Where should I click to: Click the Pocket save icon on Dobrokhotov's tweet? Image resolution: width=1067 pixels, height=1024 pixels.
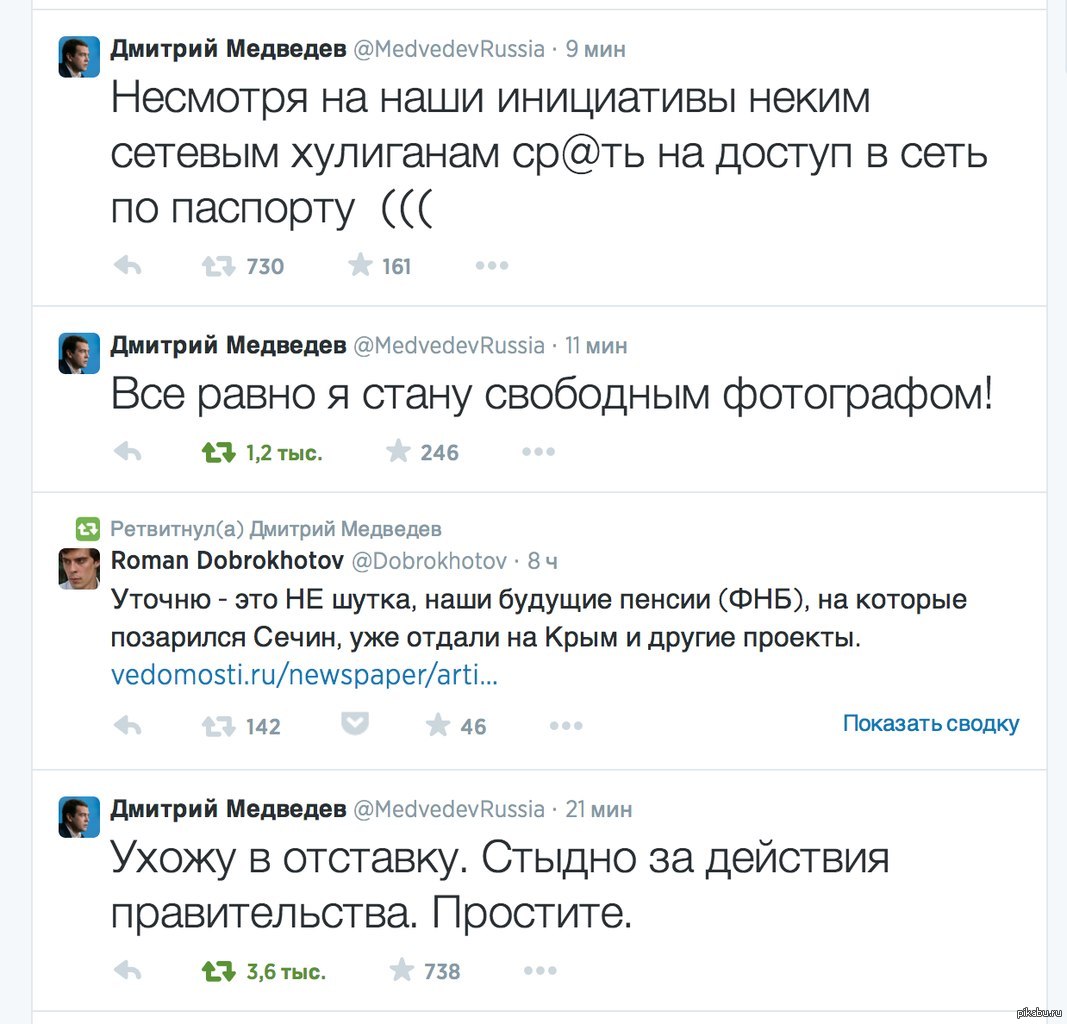[x=355, y=724]
